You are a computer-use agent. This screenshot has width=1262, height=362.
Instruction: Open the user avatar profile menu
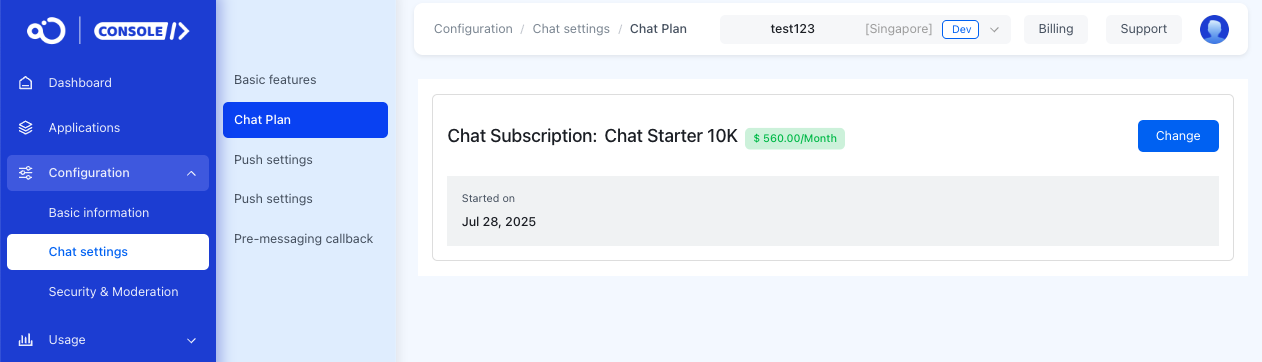coord(1214,29)
